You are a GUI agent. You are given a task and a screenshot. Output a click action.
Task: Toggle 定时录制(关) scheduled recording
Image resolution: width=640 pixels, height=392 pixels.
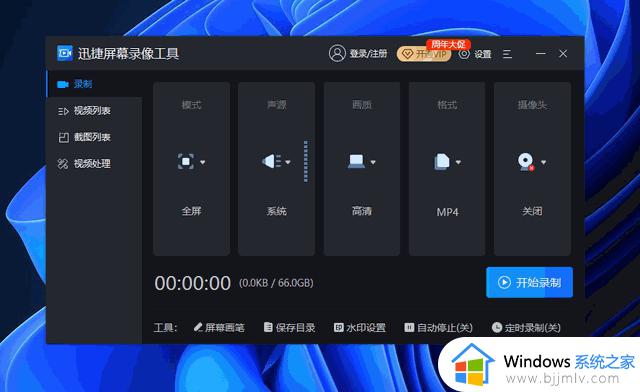click(x=526, y=327)
